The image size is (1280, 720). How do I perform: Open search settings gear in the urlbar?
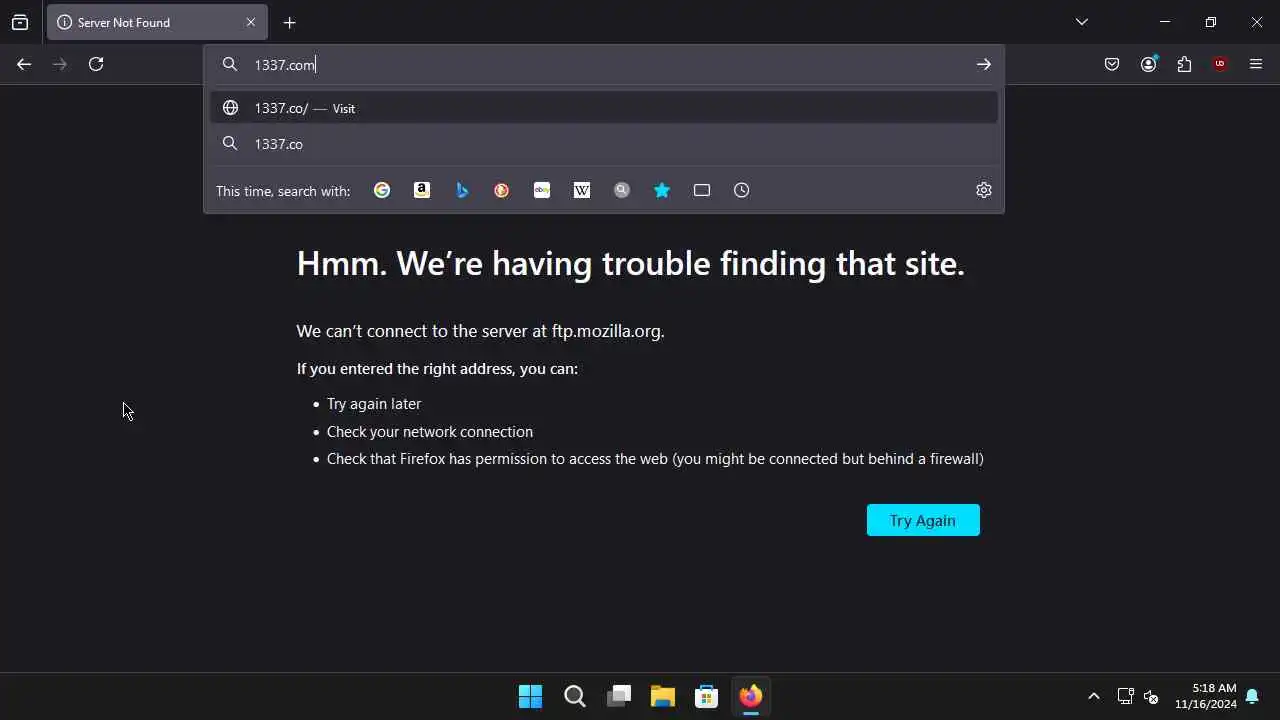[x=984, y=190]
